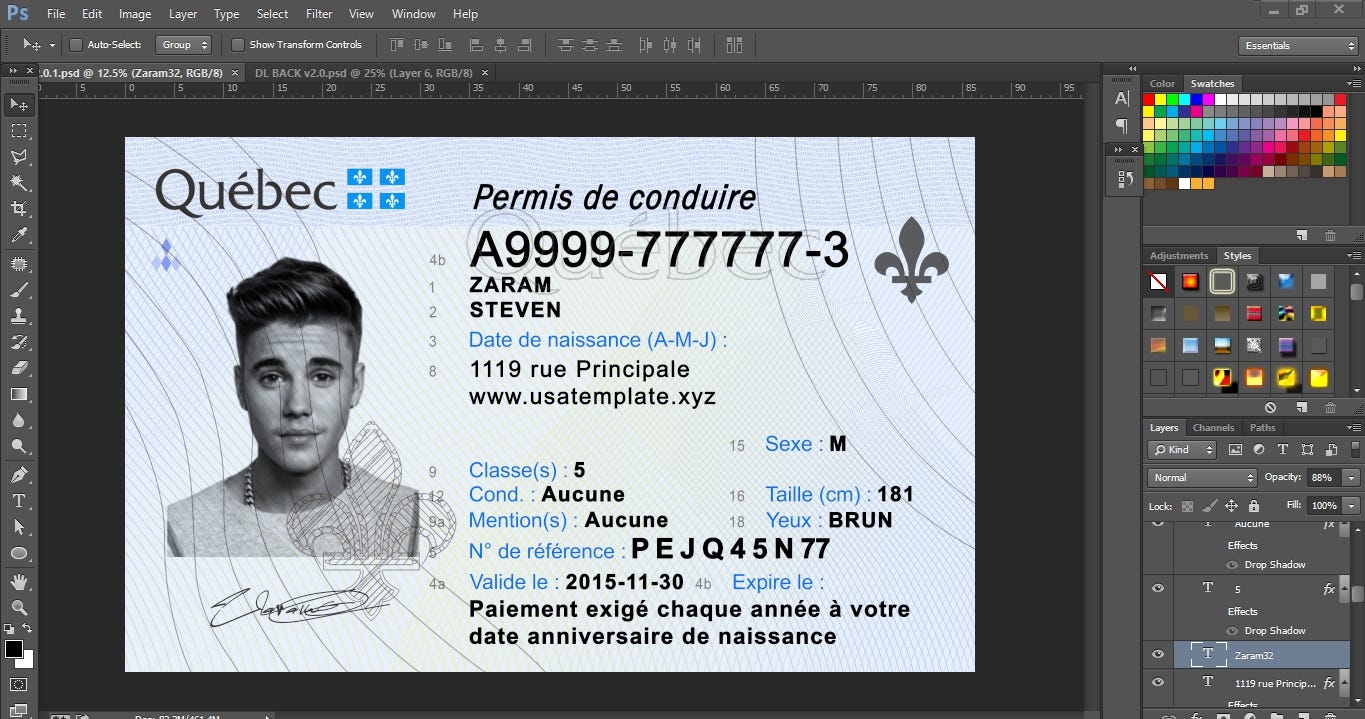Hide the layer named 5
1365x719 pixels.
tap(1158, 588)
